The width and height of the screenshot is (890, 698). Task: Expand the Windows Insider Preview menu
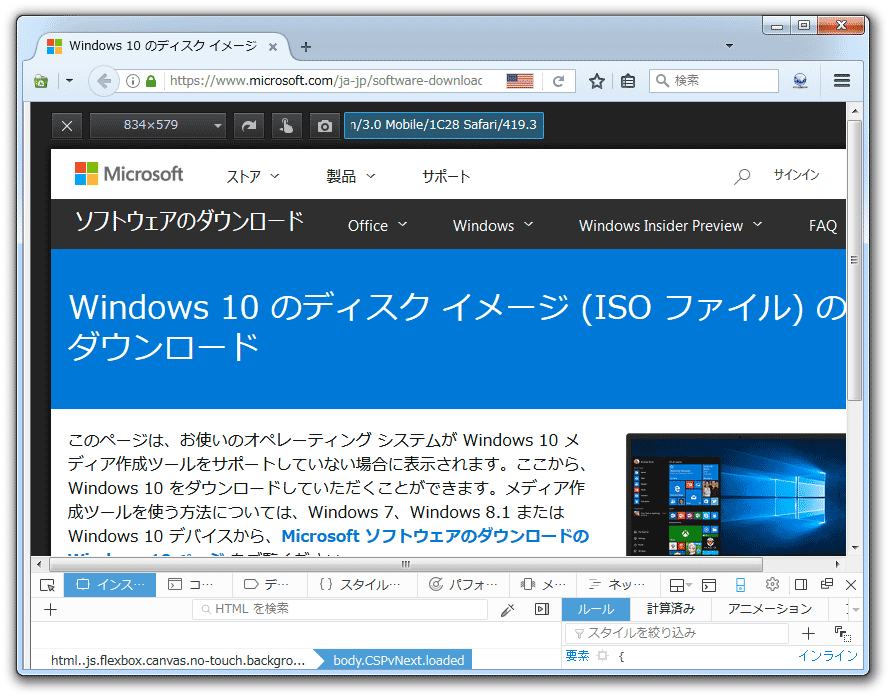tap(670, 225)
